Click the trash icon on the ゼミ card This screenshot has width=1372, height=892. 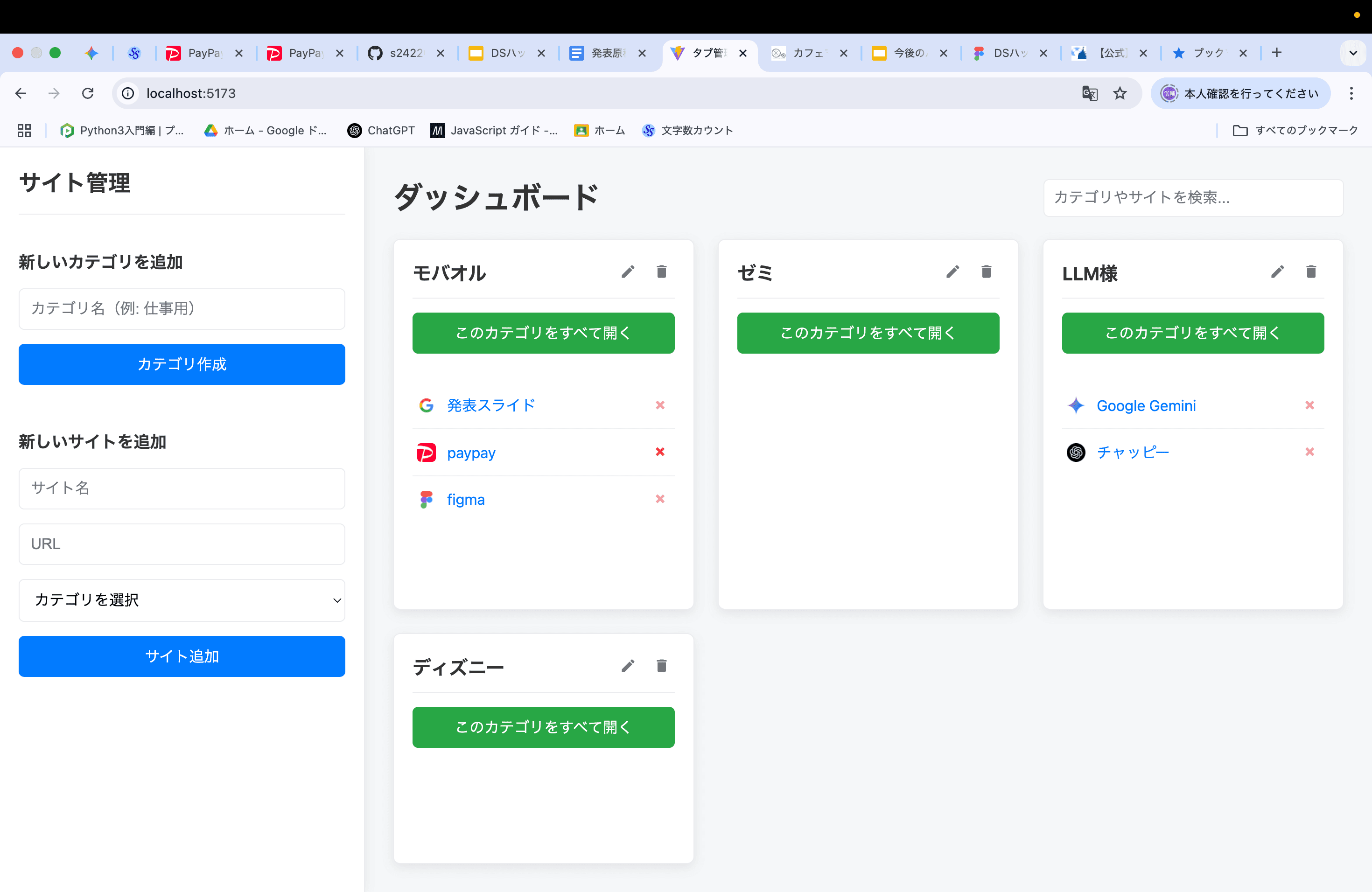pos(987,272)
